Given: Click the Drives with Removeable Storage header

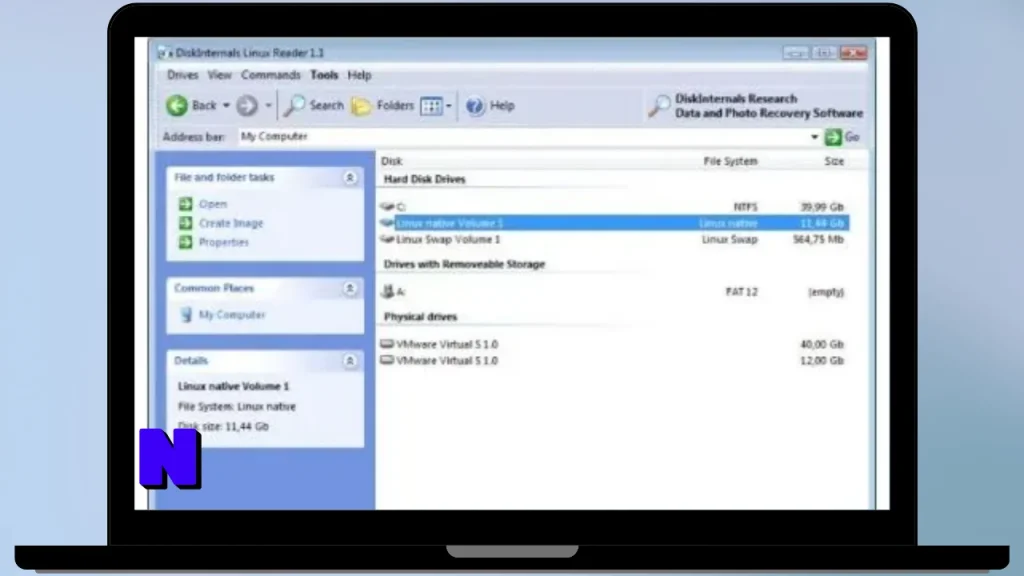Looking at the screenshot, I should (464, 264).
